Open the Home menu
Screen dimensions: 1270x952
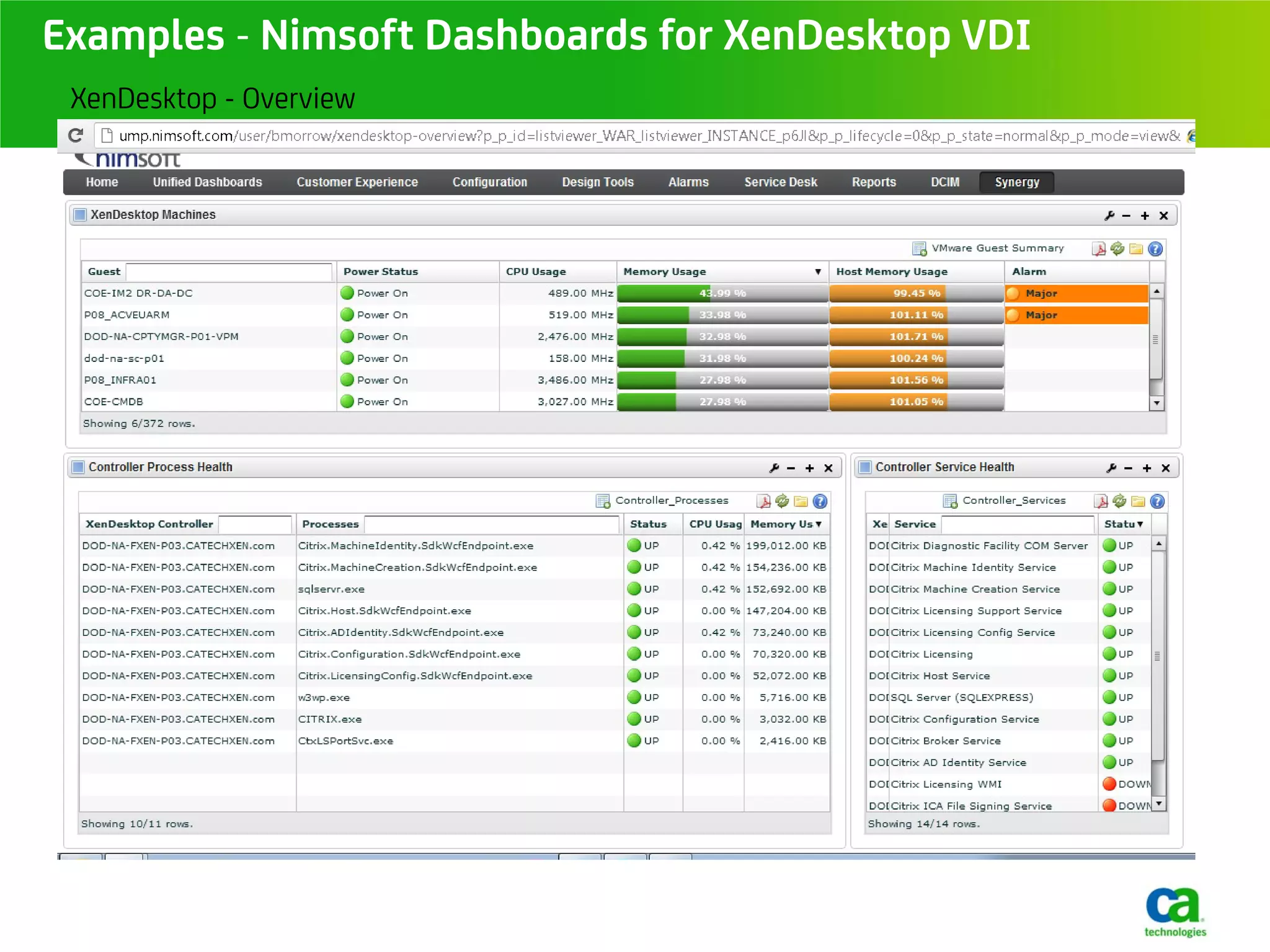102,182
